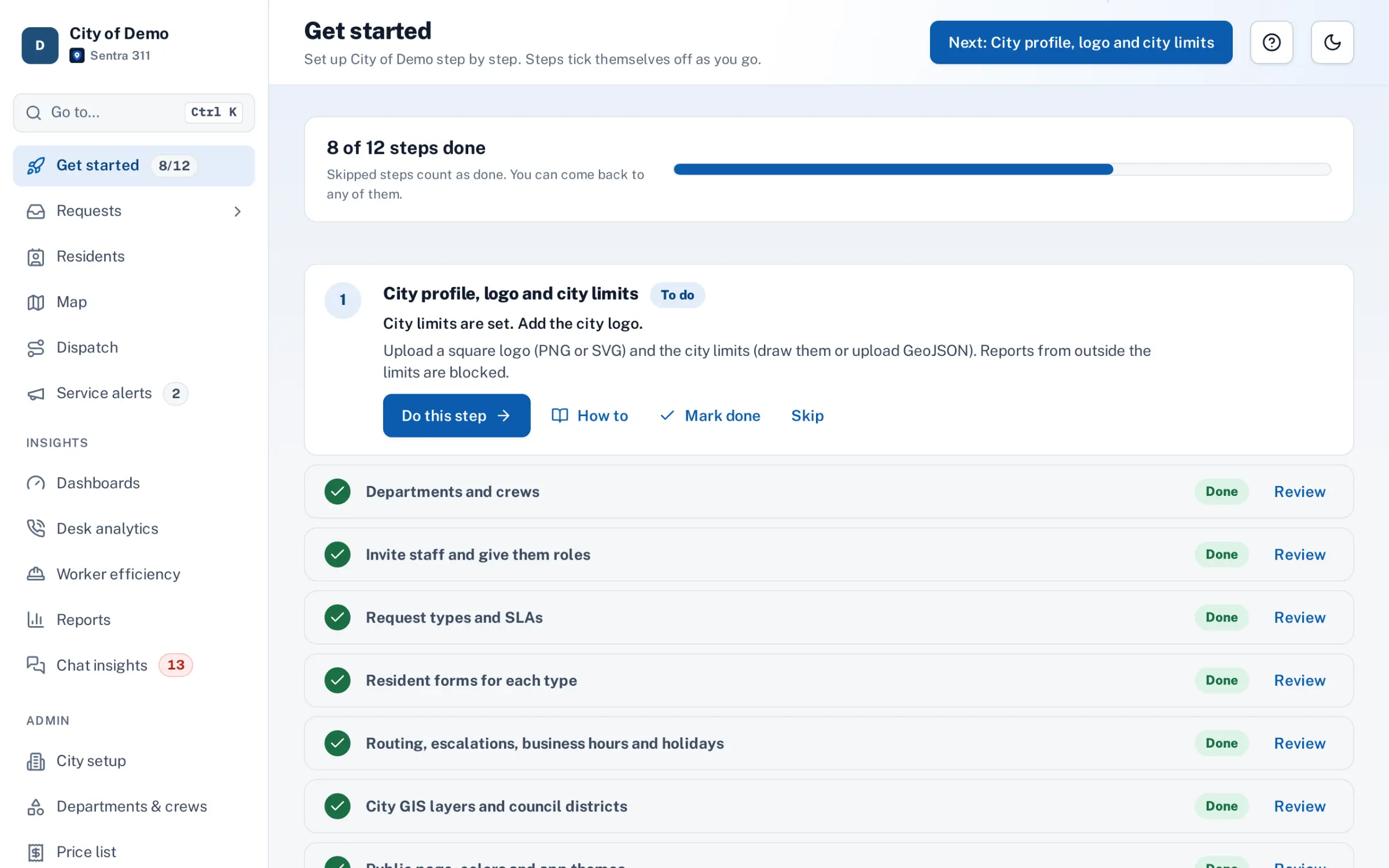
Task: Go to Worker efficiency page
Action: click(x=134, y=574)
